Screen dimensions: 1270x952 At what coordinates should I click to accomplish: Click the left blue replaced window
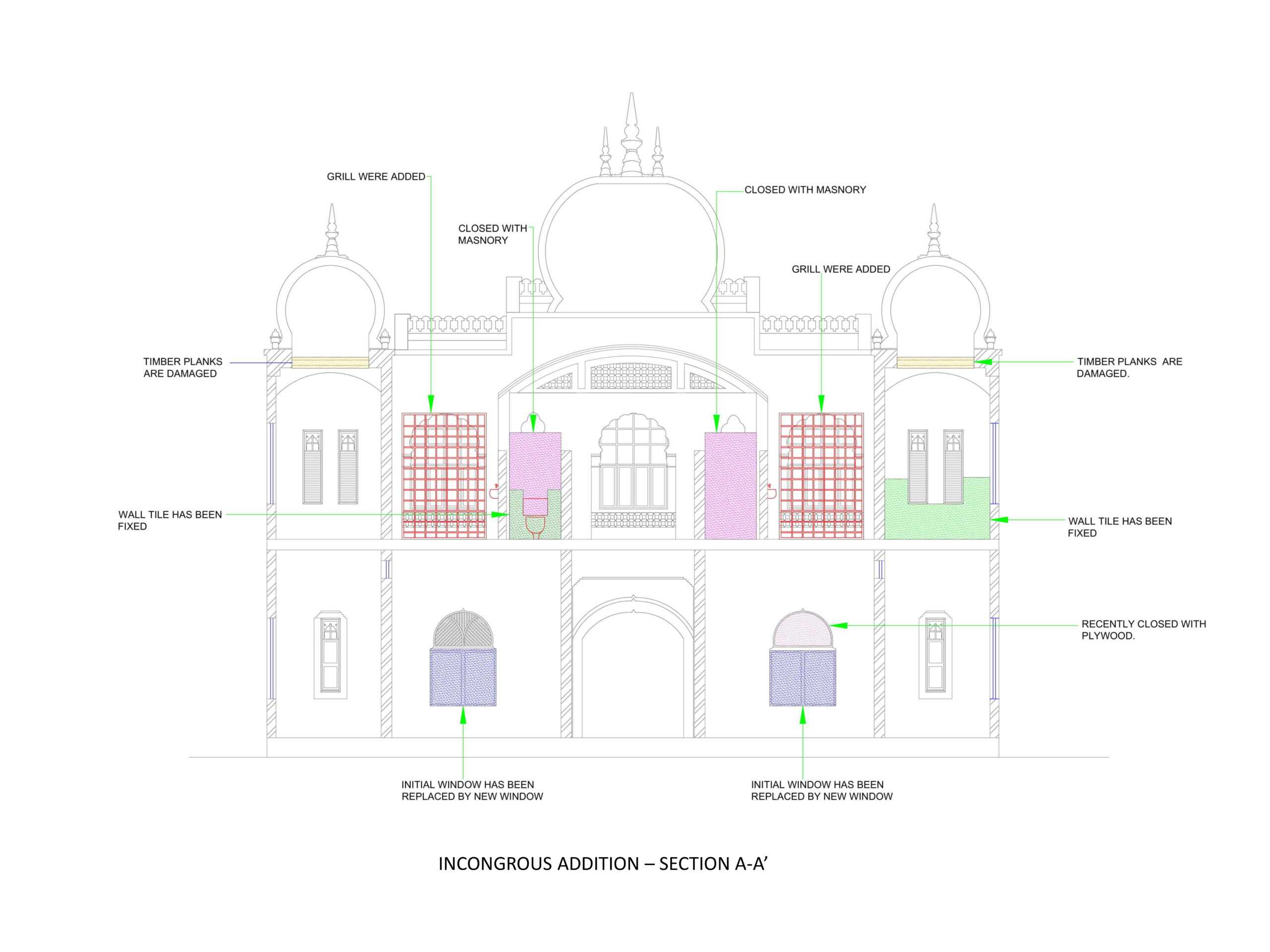[463, 677]
